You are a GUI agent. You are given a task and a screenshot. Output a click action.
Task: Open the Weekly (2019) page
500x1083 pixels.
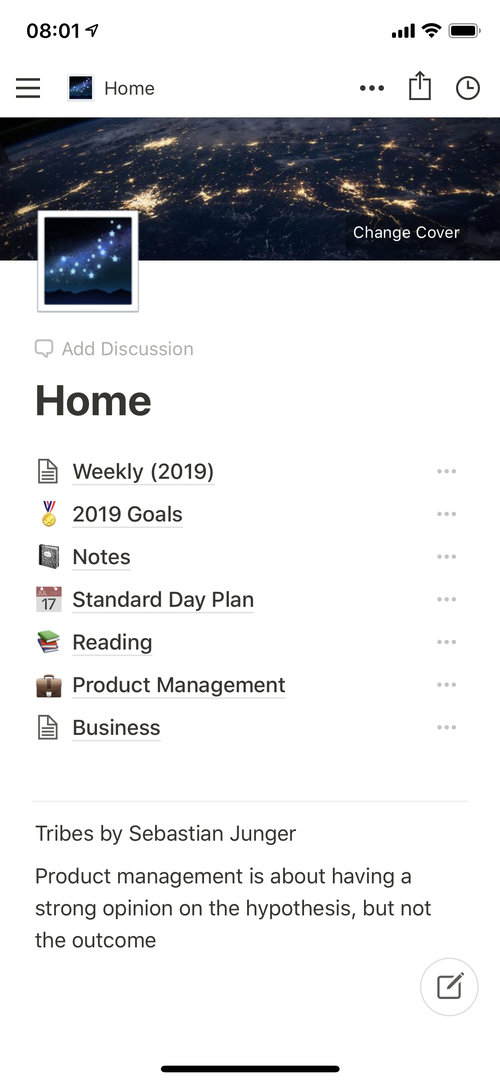pos(143,472)
